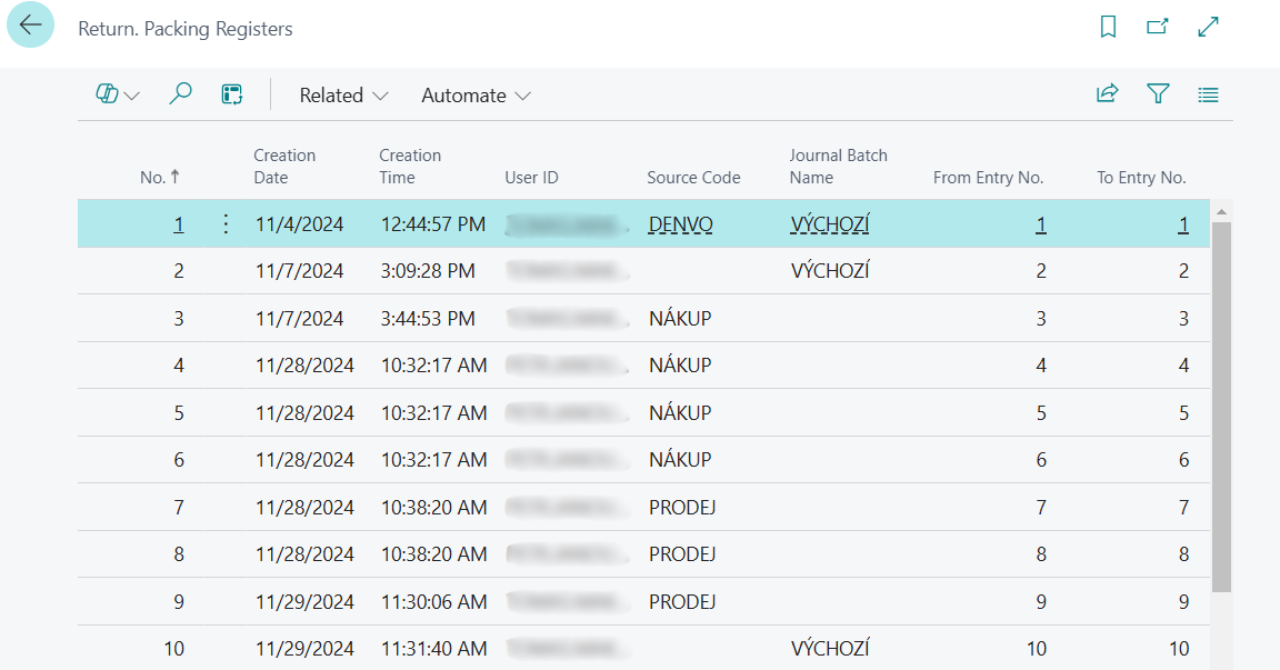Click the expand to full-screen arrows icon

(x=1208, y=27)
